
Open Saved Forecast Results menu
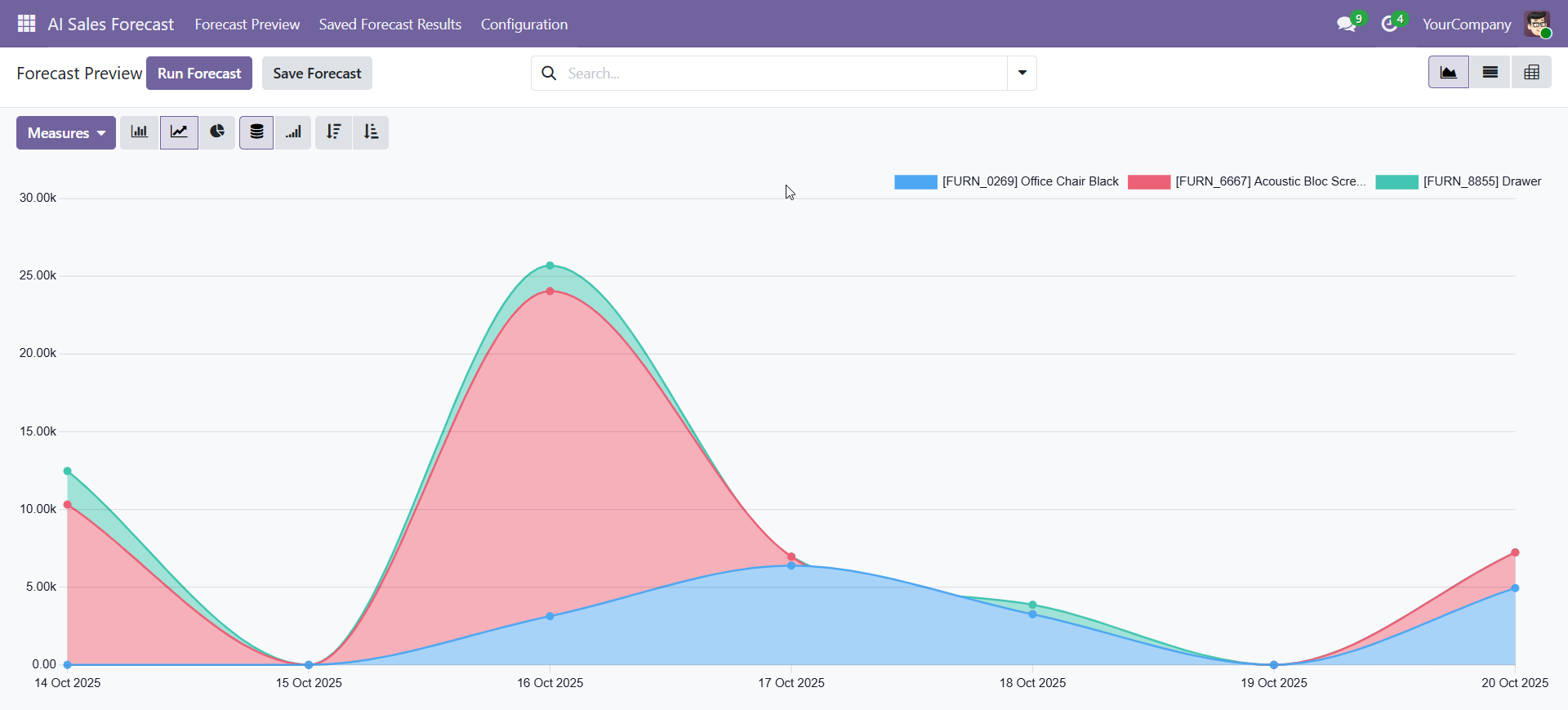coord(390,25)
